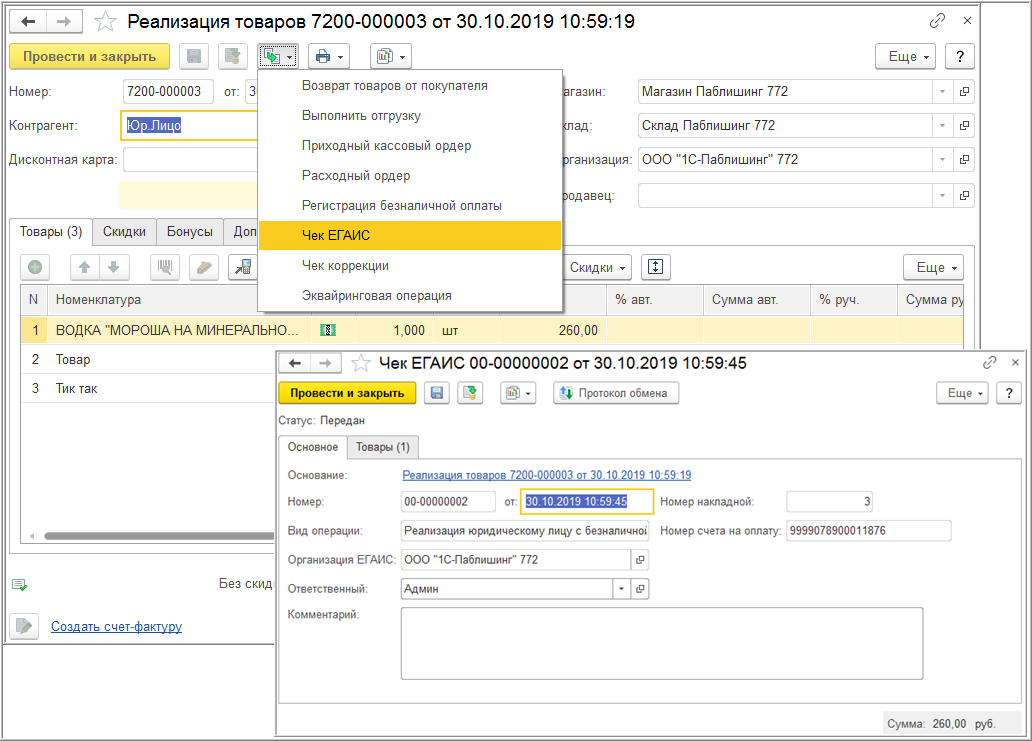Open reports icon dropdown in Реализация toolbar
Viewport: 1032px width, 741px height.
click(391, 57)
